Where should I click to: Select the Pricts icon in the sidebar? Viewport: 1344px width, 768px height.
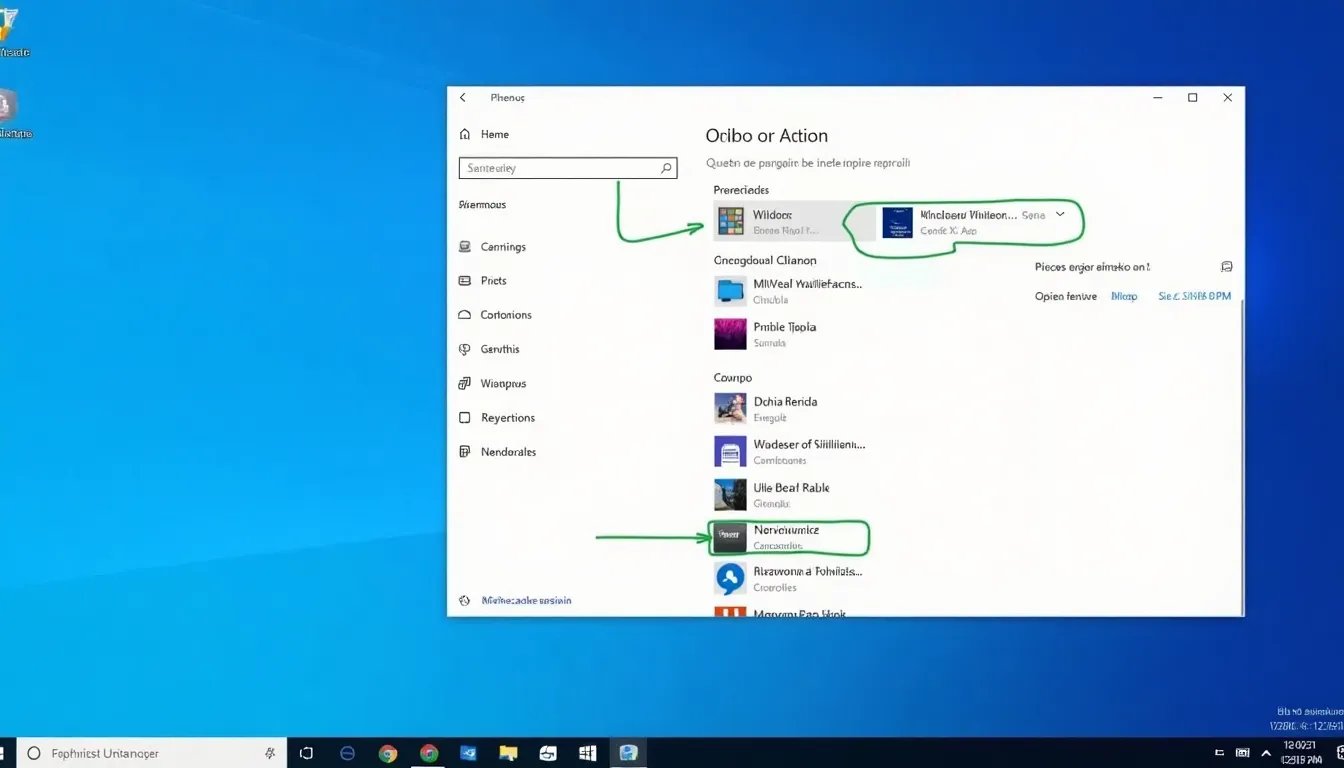tap(465, 281)
